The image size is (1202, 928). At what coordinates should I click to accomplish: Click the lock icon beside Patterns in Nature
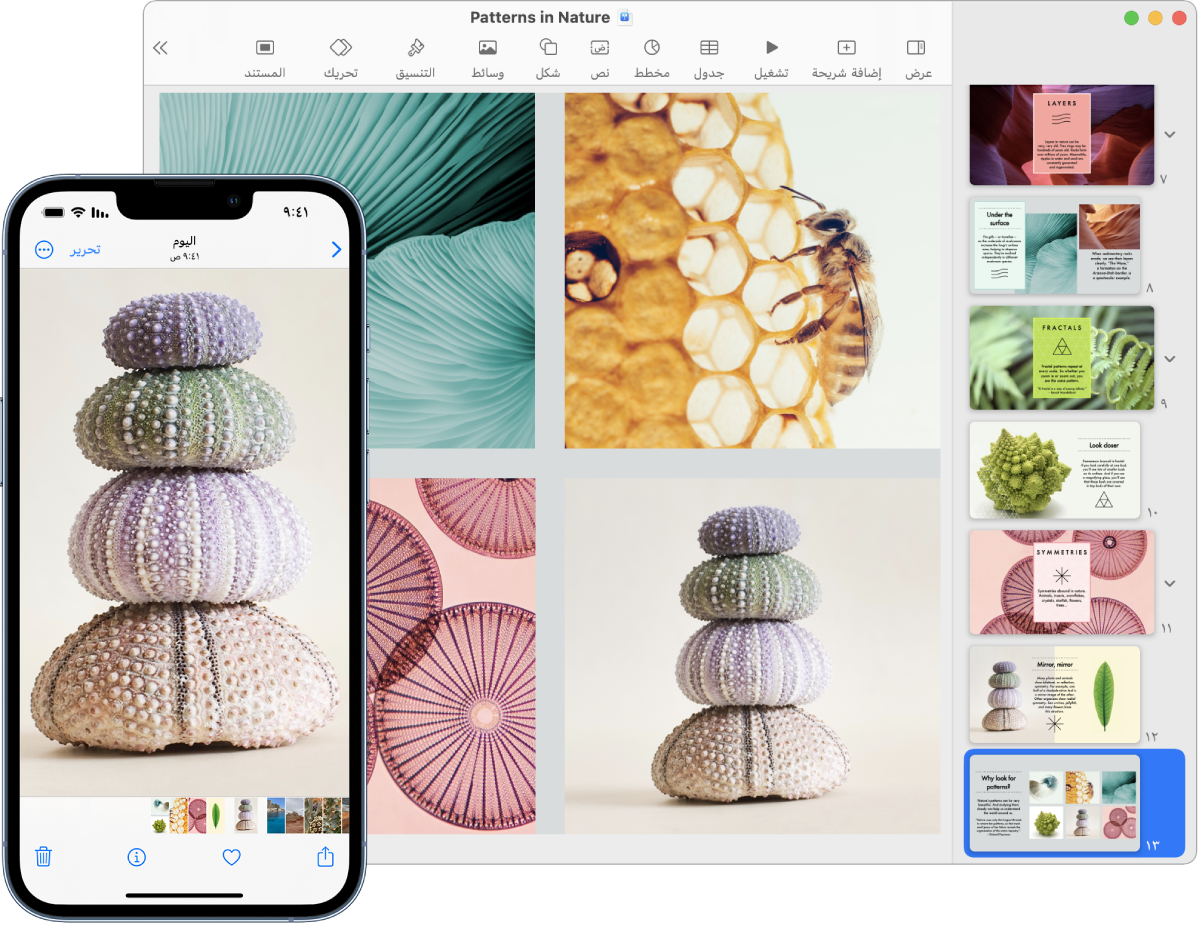click(x=625, y=16)
